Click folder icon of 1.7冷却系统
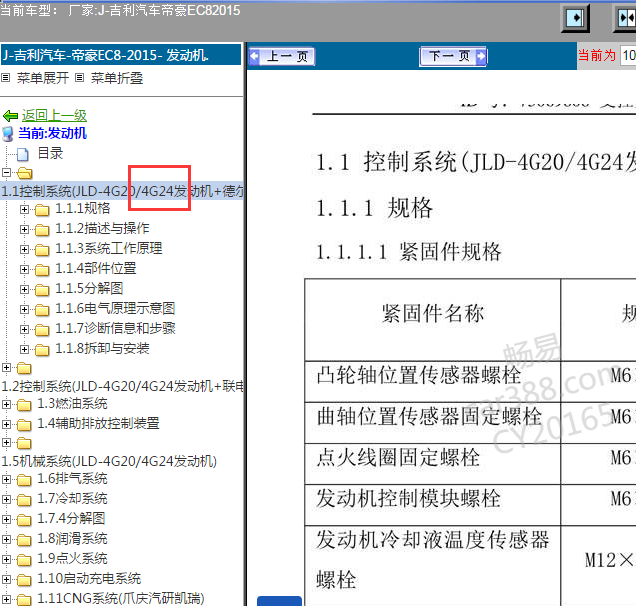This screenshot has width=636, height=606. (24, 499)
